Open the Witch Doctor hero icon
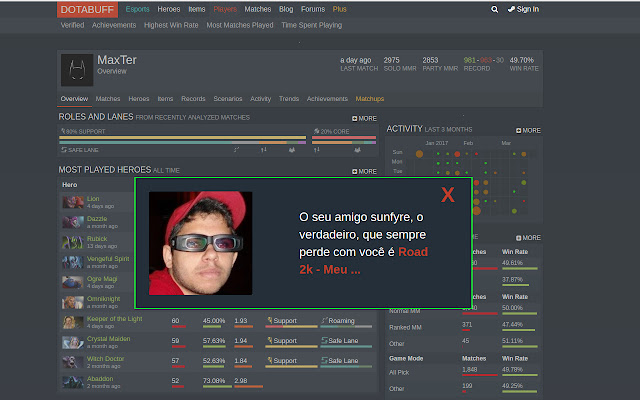The width and height of the screenshot is (640, 400). 73,362
